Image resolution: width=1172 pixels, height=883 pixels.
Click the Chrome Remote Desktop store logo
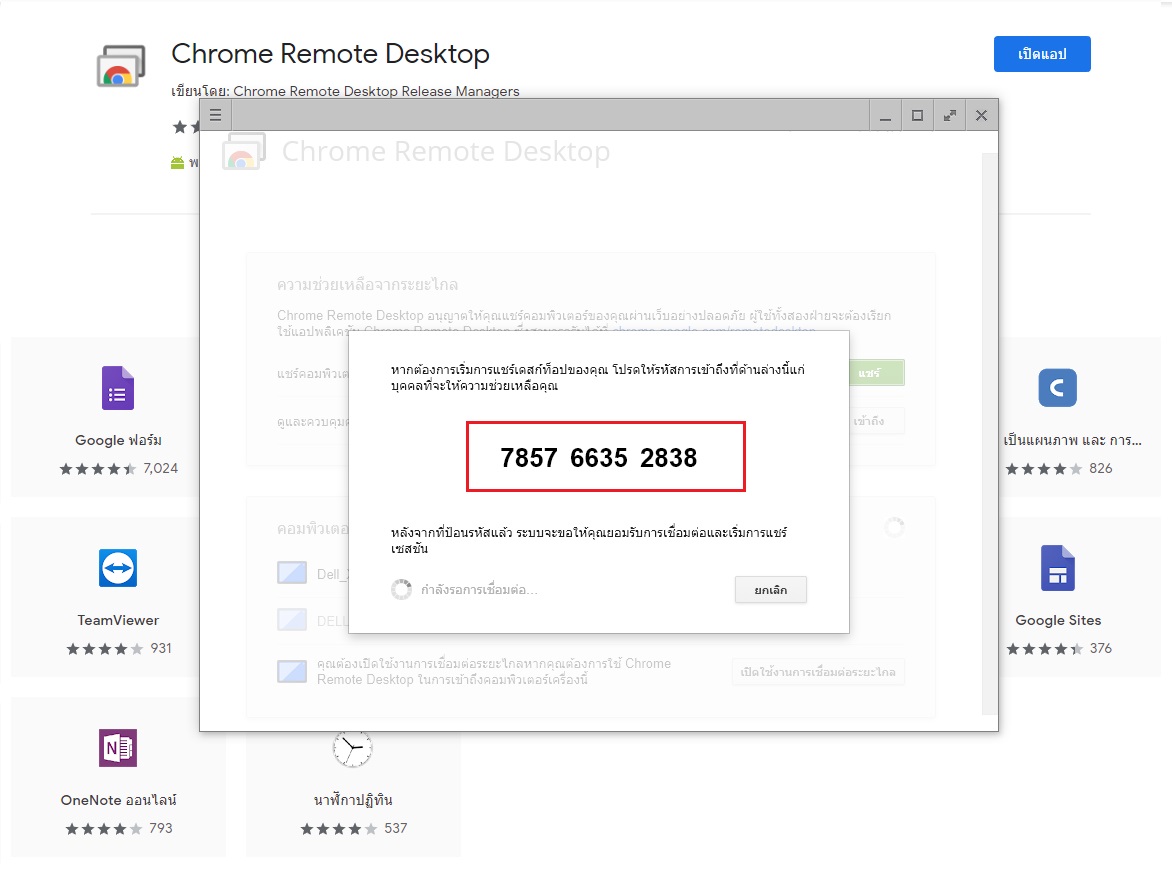click(x=120, y=66)
